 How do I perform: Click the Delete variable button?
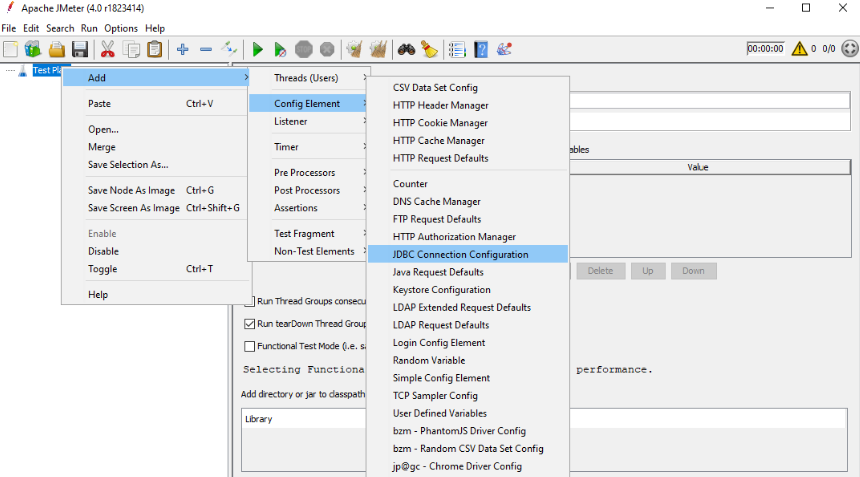pyautogui.click(x=600, y=271)
